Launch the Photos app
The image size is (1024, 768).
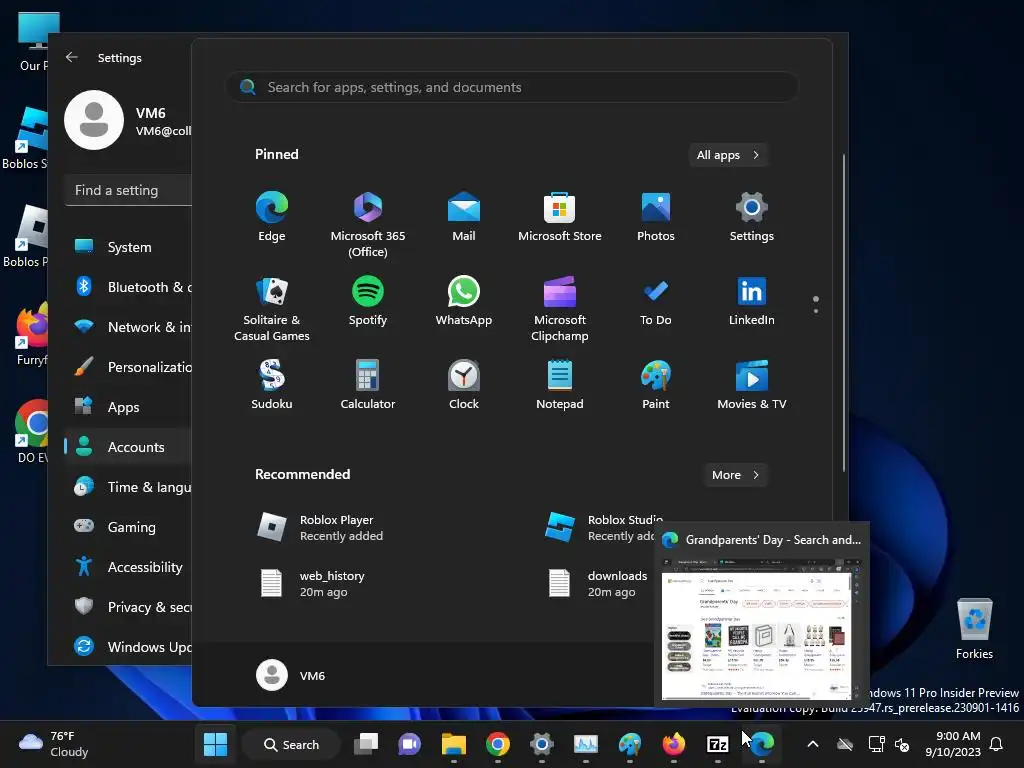tap(656, 217)
